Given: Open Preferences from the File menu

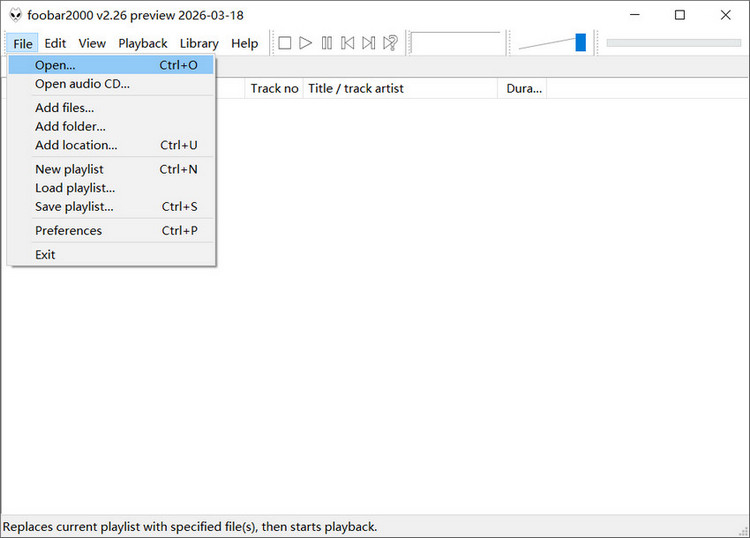Looking at the screenshot, I should 111,231.
